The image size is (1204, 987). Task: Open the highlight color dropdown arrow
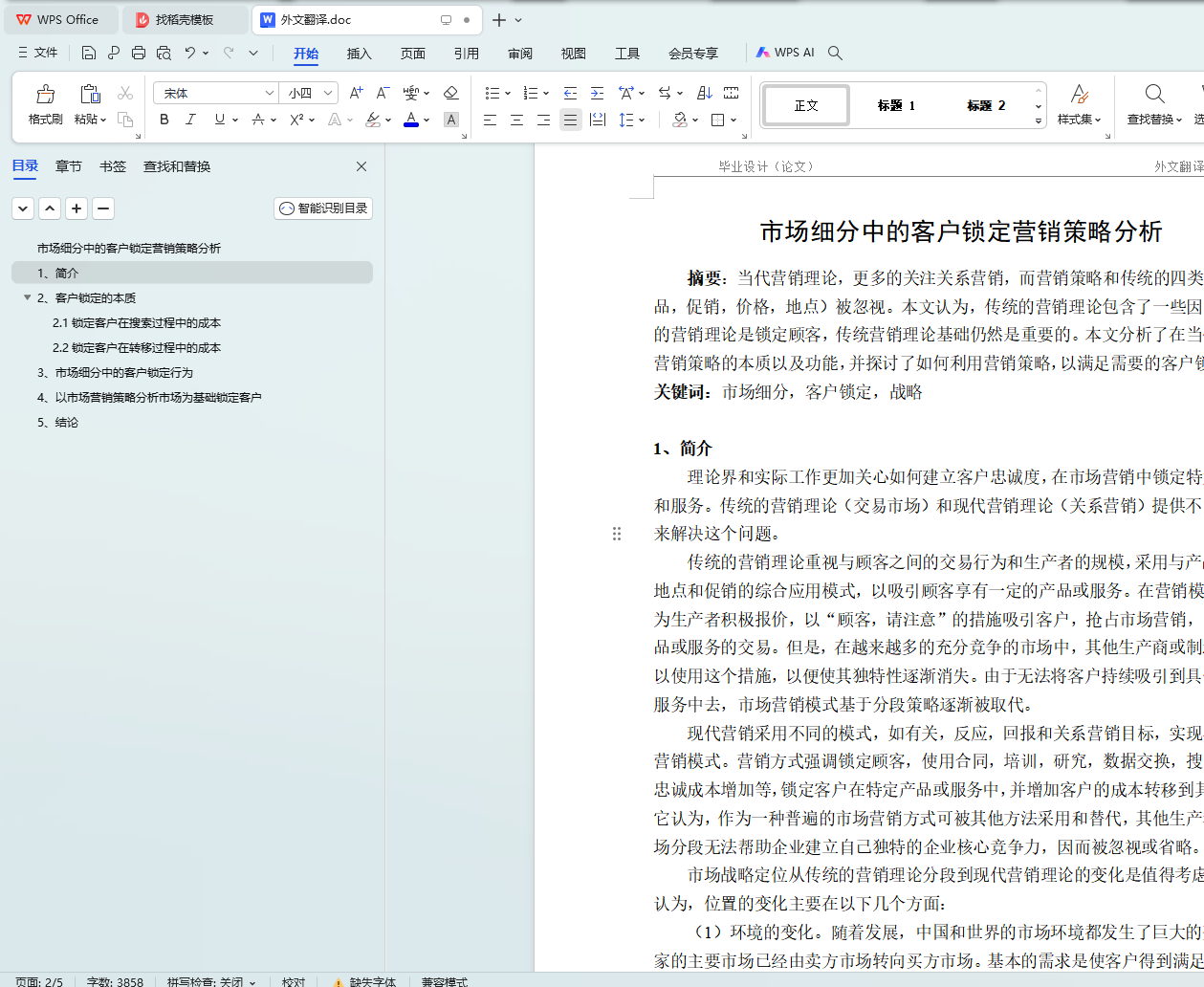[388, 120]
